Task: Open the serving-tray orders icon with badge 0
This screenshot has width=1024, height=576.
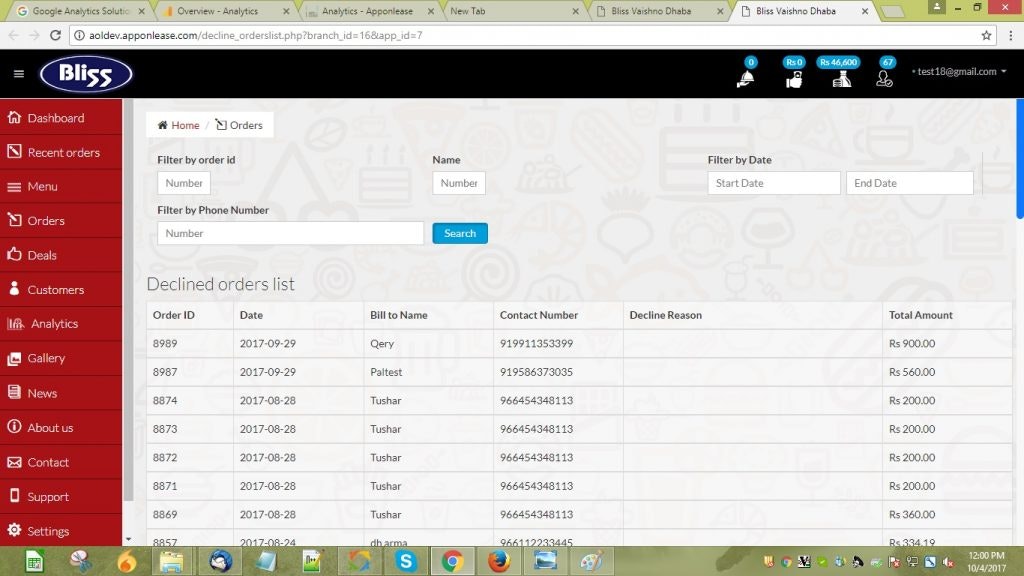Action: 746,78
